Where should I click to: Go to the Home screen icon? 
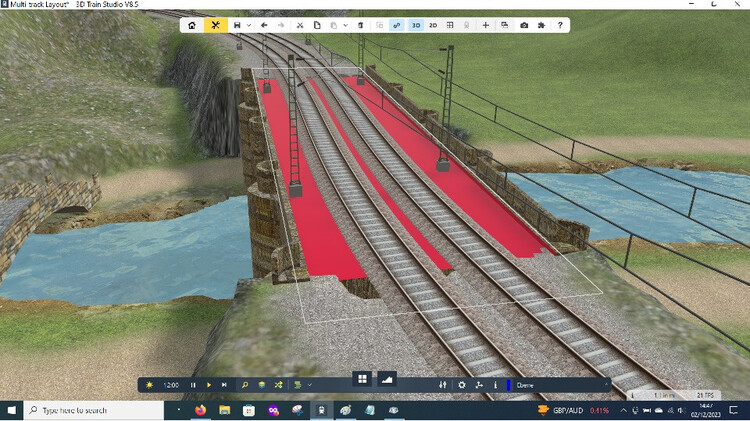[x=192, y=25]
